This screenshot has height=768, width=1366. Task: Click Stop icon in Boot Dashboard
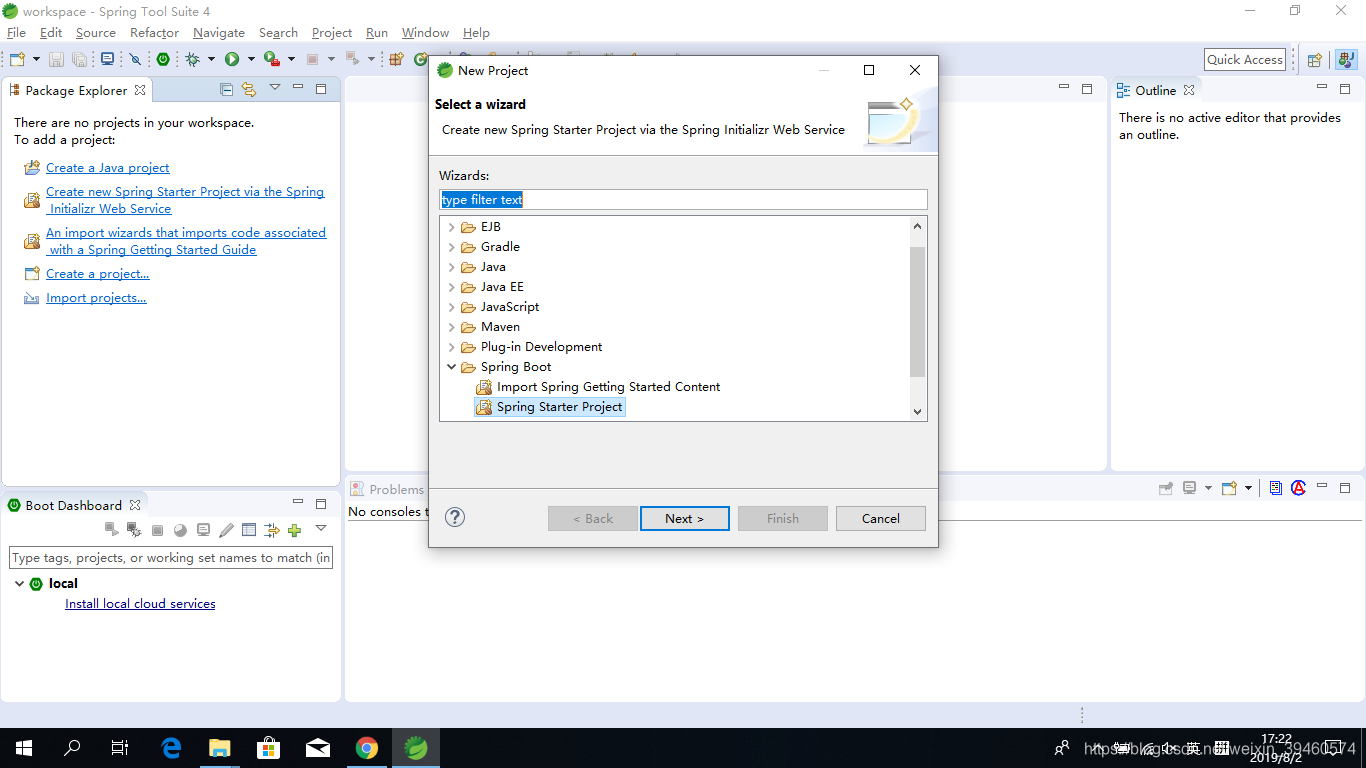157,531
